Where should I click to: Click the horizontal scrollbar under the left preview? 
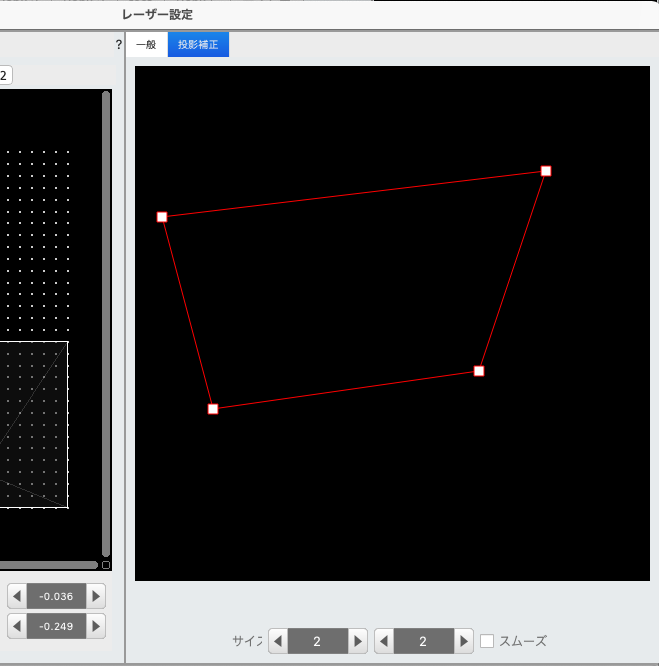click(x=48, y=565)
